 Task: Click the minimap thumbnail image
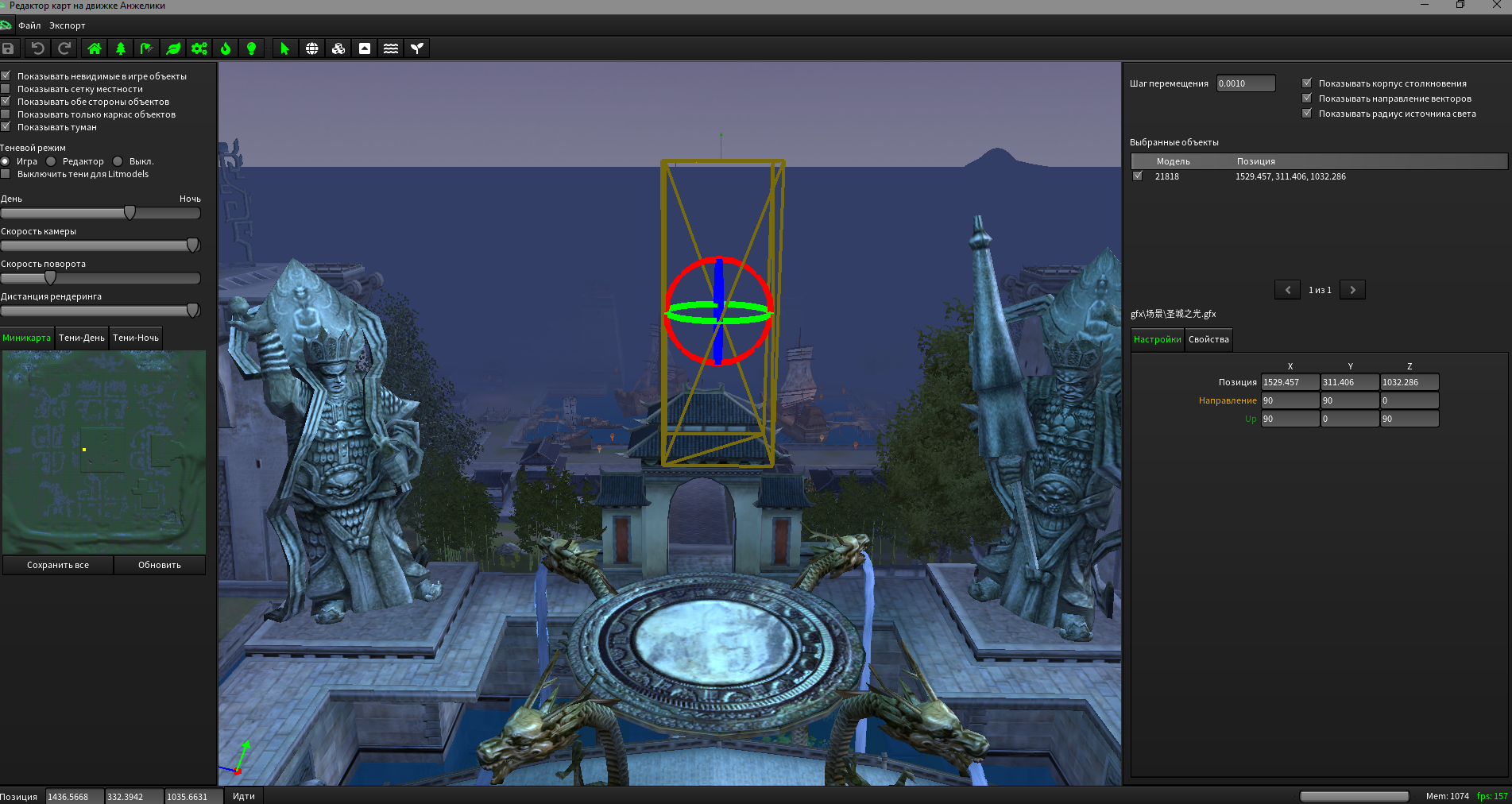(104, 452)
